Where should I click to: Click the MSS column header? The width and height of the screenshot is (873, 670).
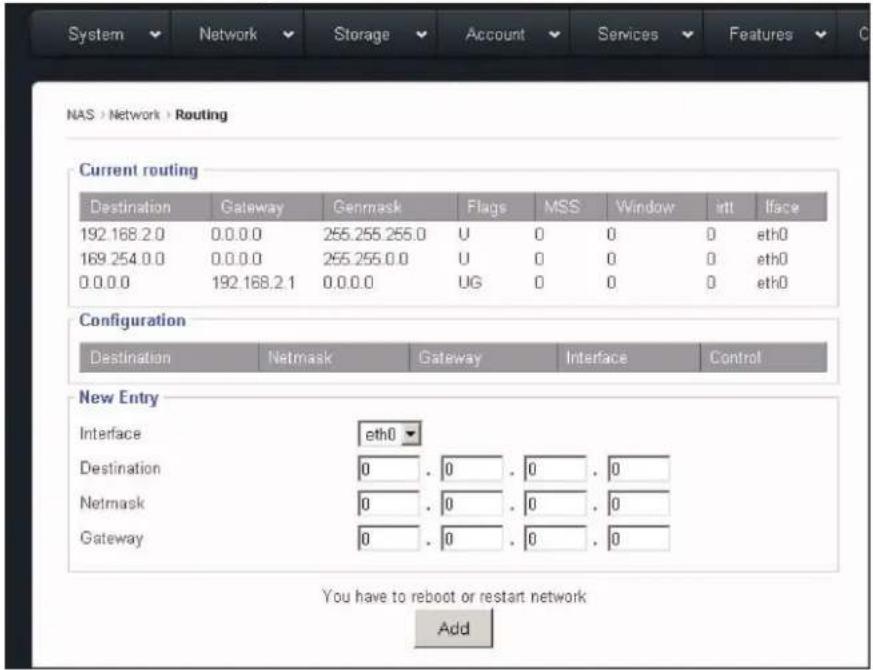(x=570, y=207)
